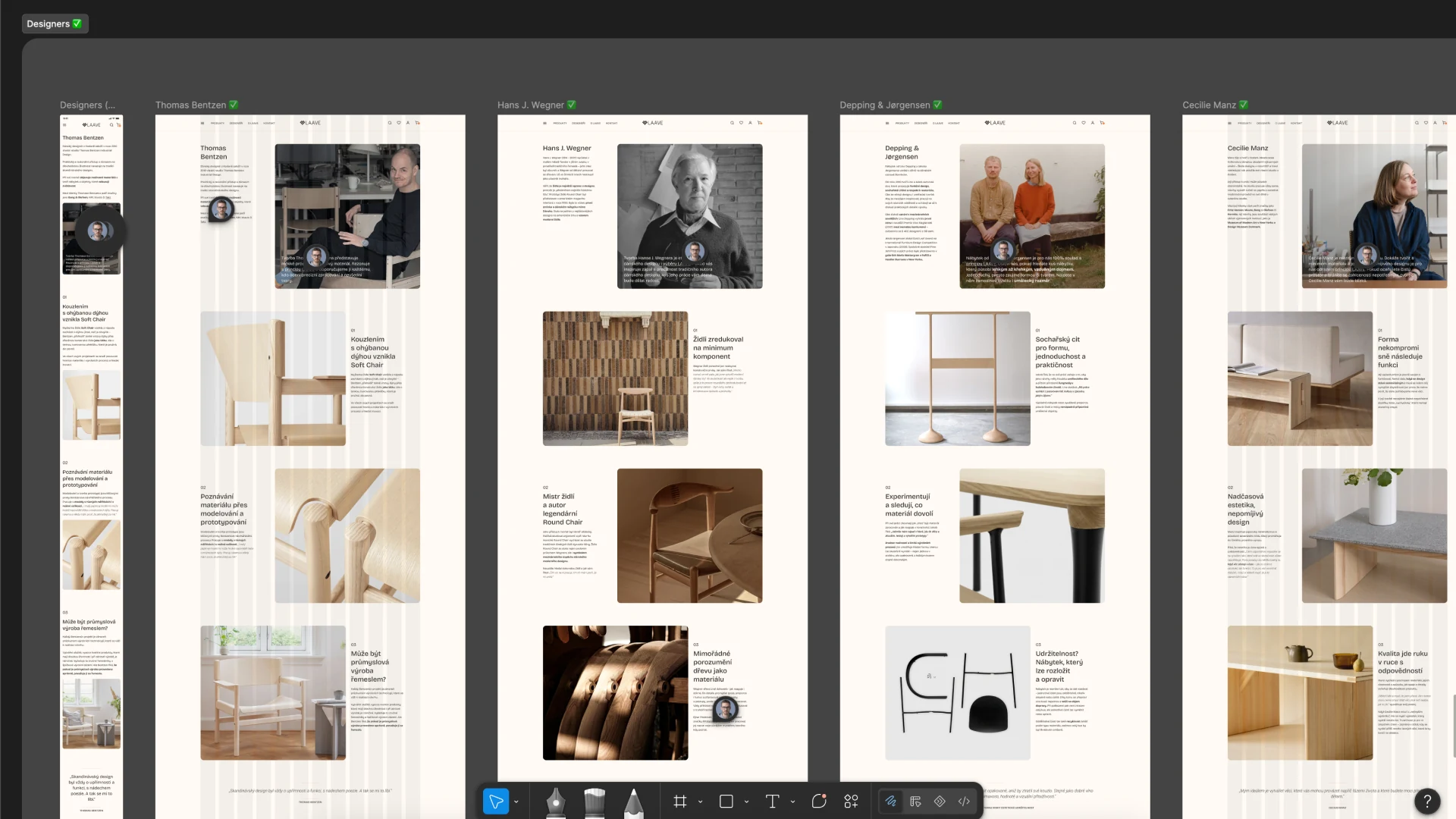Select the Move tool in the bottom toolbar
The height and width of the screenshot is (819, 1456).
point(496,802)
